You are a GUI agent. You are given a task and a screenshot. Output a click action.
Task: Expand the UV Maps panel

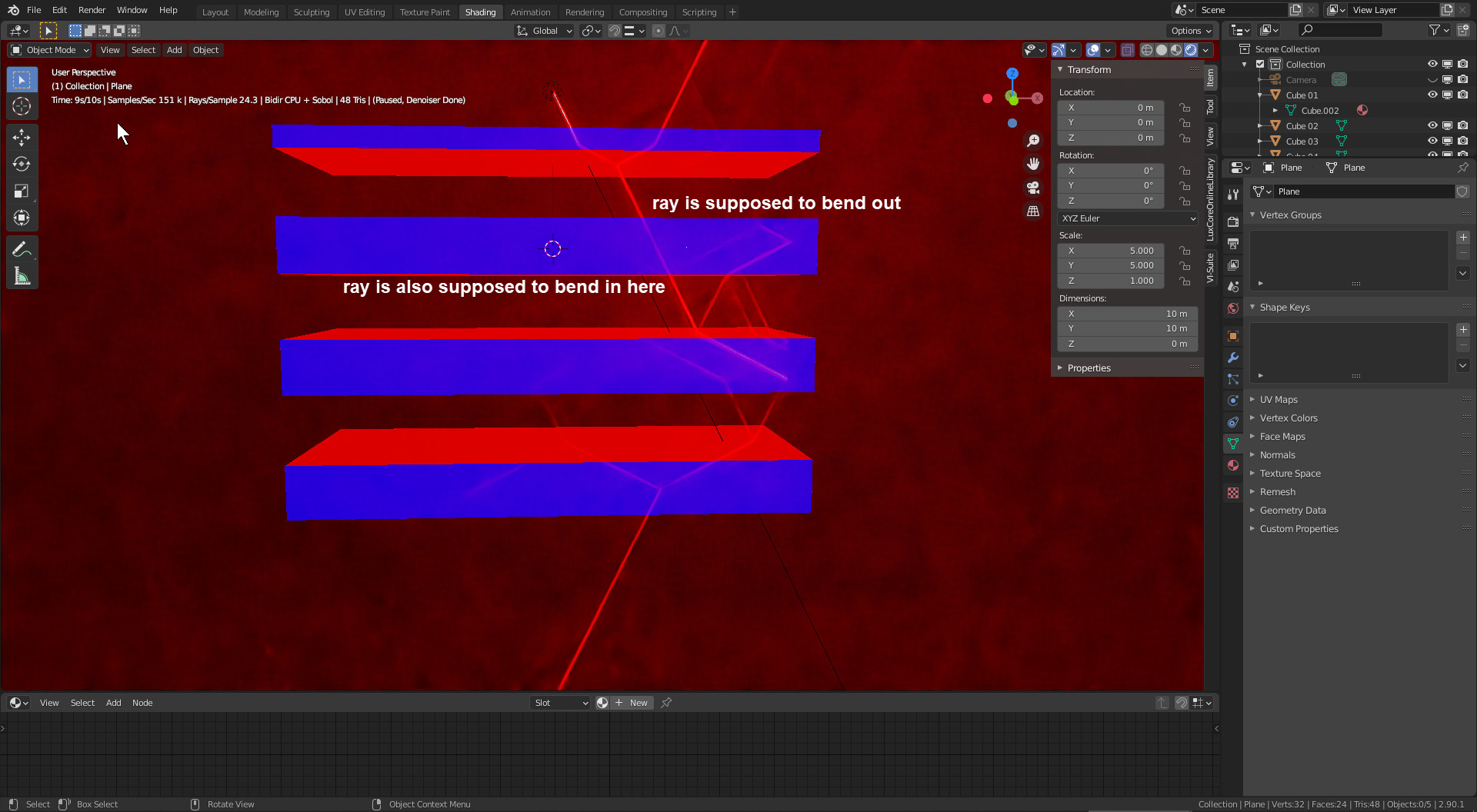pos(1279,400)
